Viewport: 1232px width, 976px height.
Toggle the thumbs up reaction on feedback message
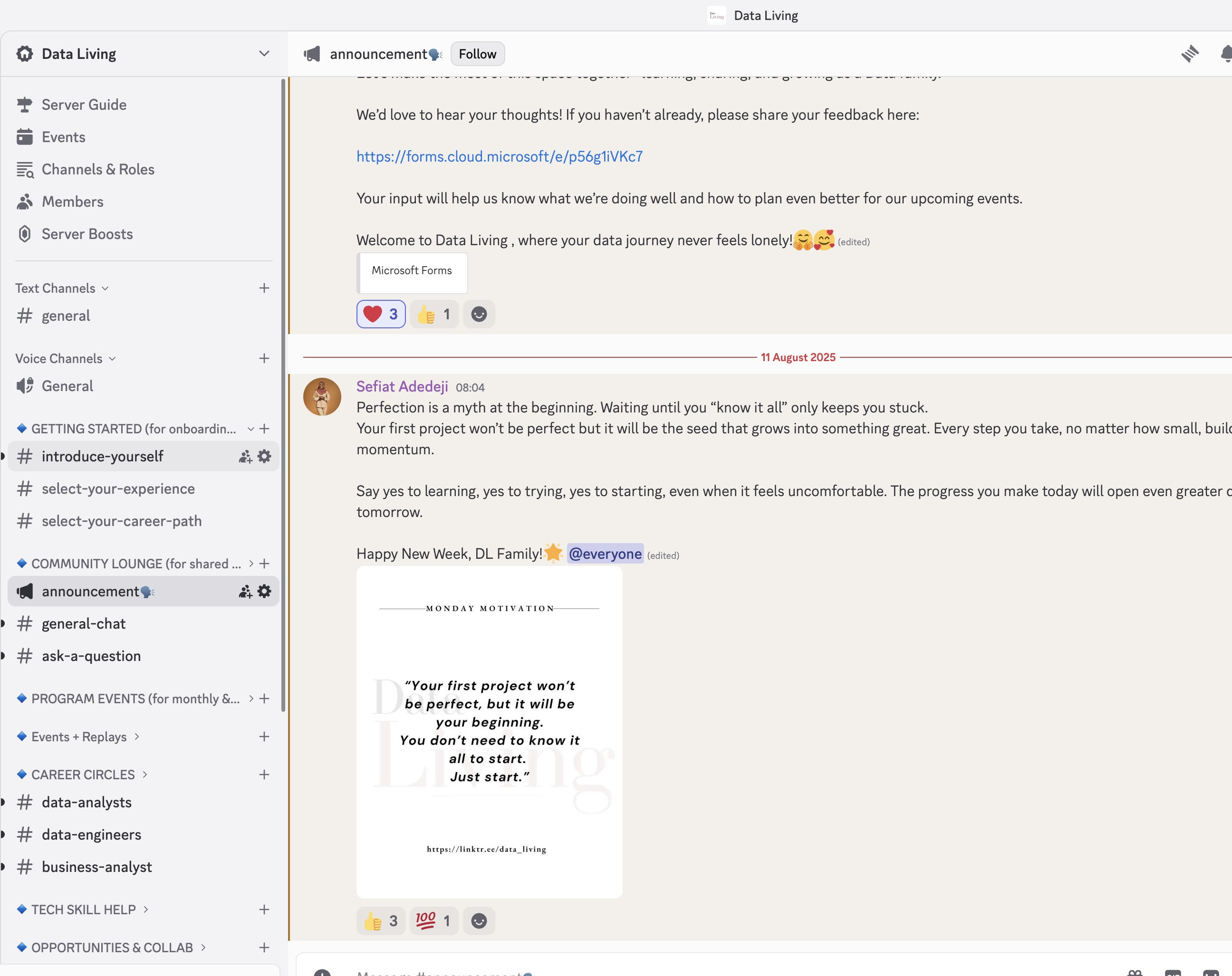(x=433, y=314)
